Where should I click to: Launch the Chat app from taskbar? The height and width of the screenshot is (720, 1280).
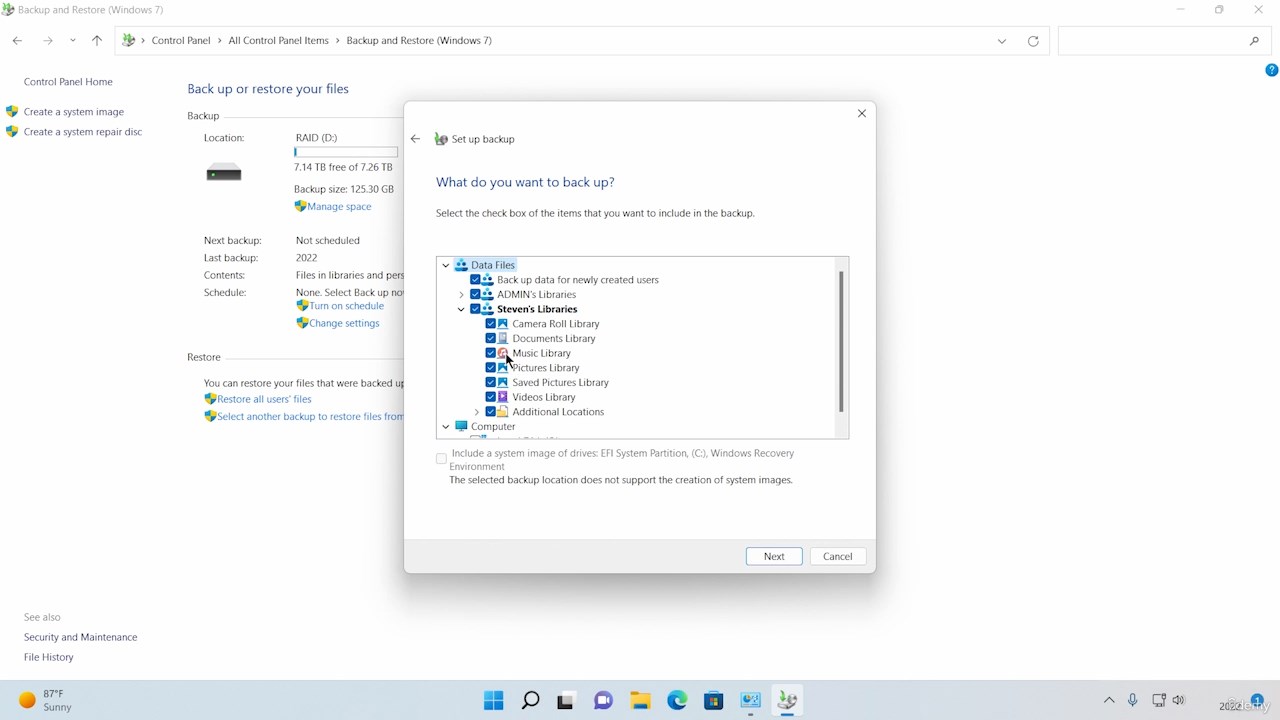tap(603, 700)
